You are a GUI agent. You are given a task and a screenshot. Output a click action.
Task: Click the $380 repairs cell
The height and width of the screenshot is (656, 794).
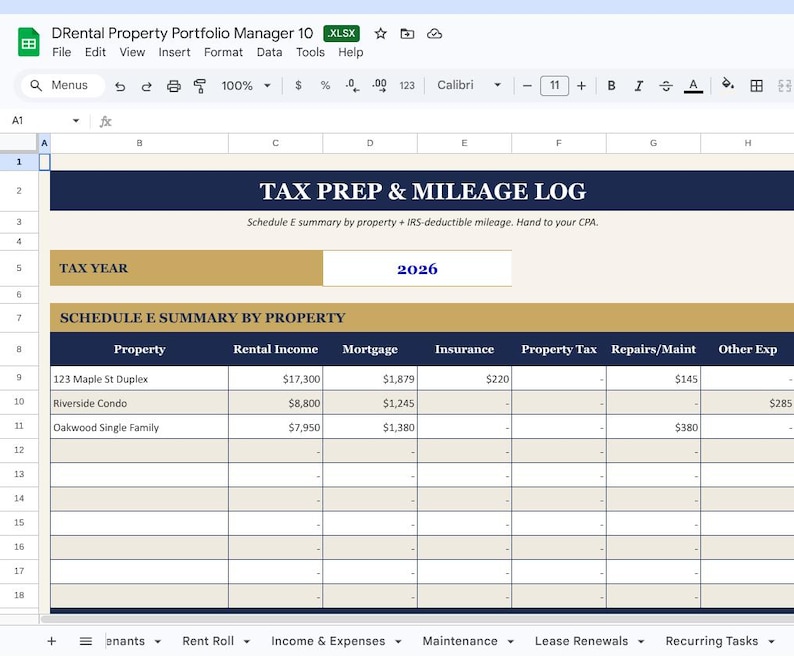click(x=653, y=427)
